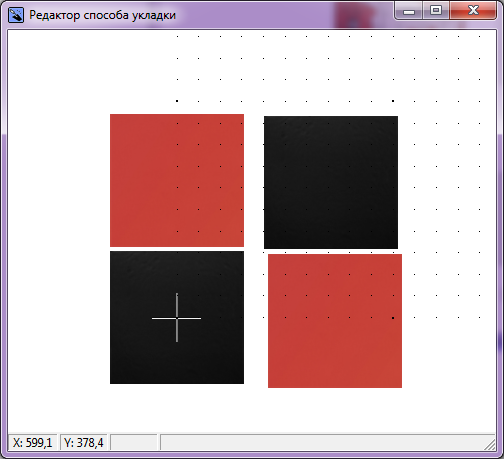Image resolution: width=504 pixels, height=459 pixels.
Task: Select the lower-left black tile near its top edge
Action: 177,258
